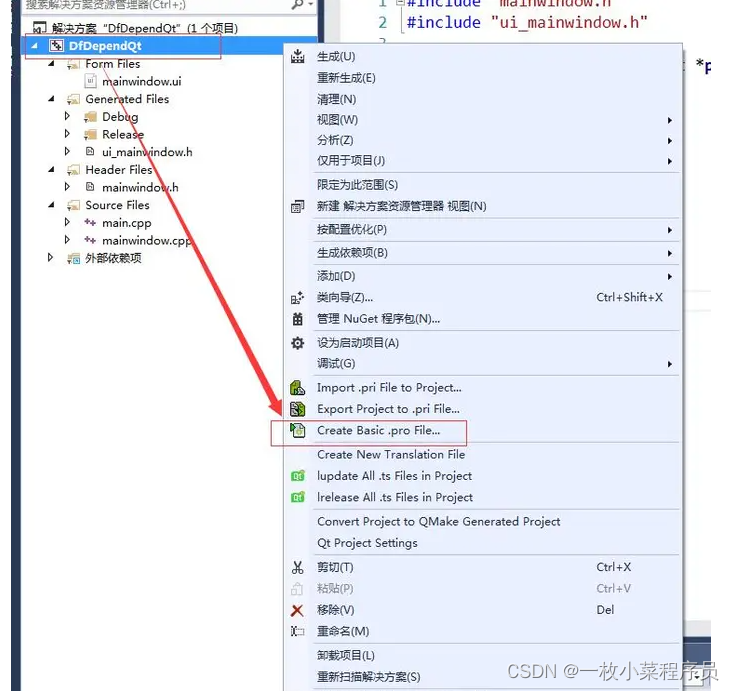
Task: Expand the 外部依赖项 node
Action: tap(51, 257)
